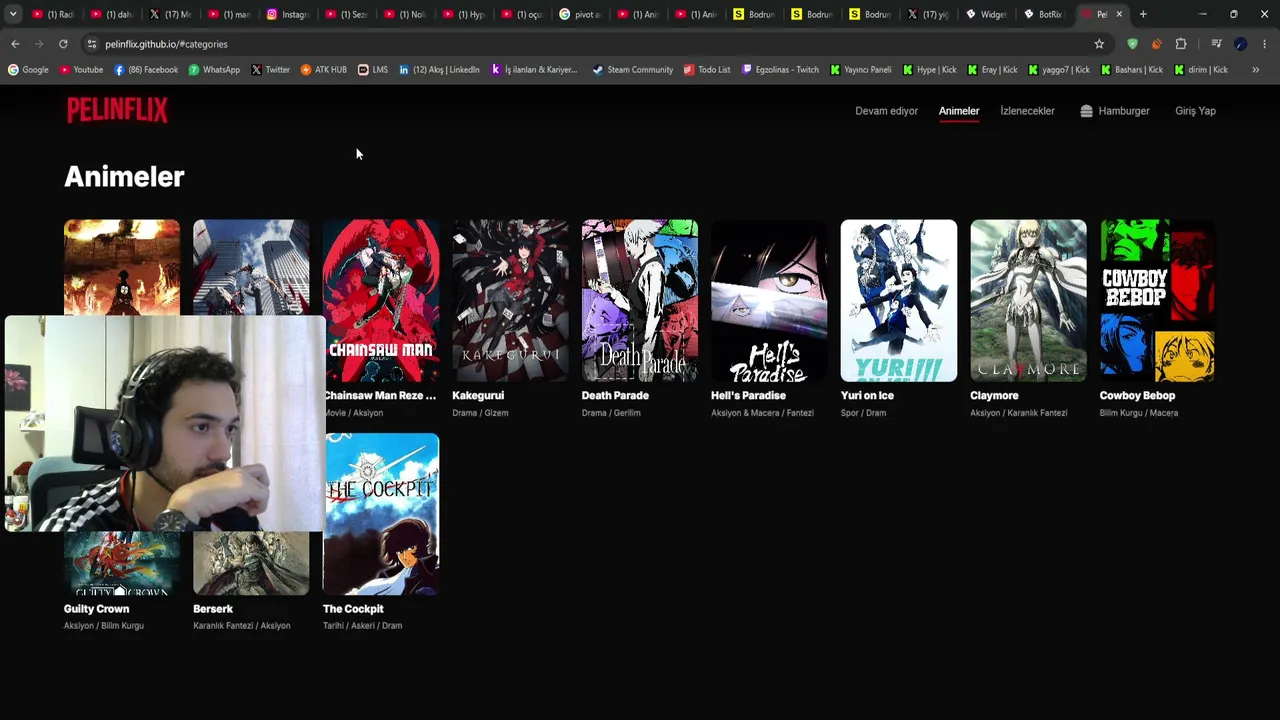
Task: Select the Animeler navigation item
Action: point(959,111)
